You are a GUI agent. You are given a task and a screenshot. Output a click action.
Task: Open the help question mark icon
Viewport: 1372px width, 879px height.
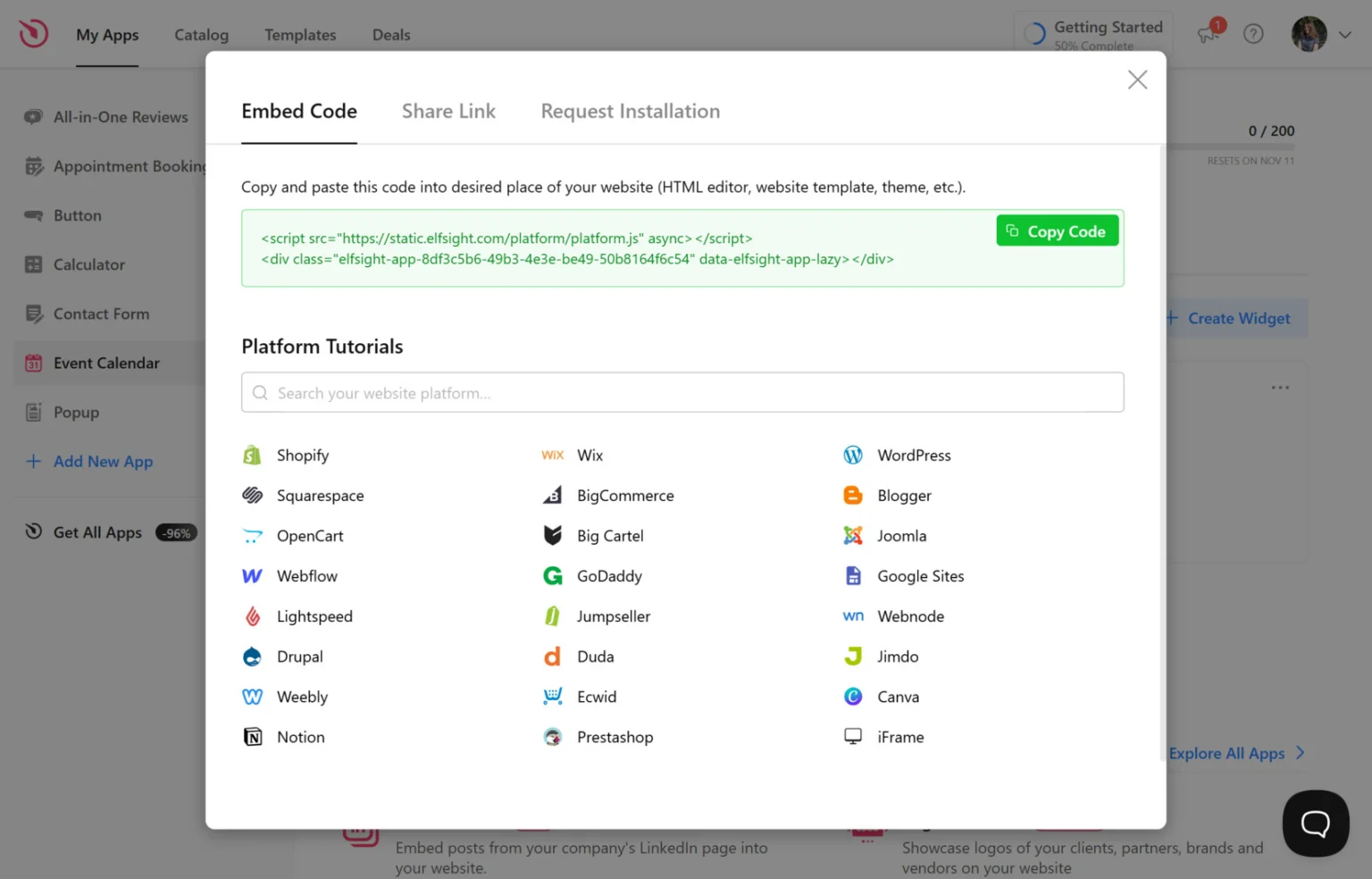1253,34
